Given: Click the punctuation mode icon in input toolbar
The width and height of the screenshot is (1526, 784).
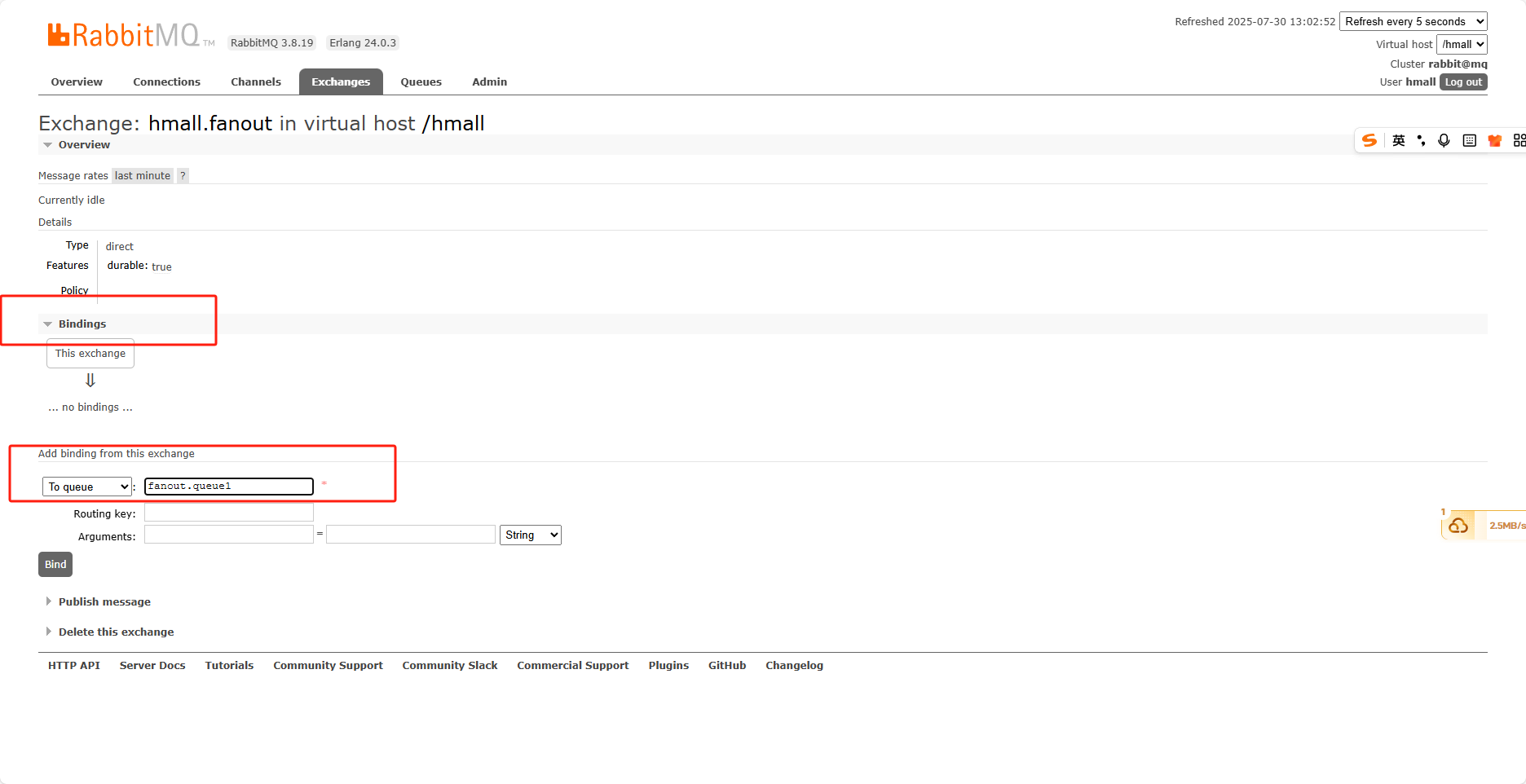Looking at the screenshot, I should pos(1422,140).
